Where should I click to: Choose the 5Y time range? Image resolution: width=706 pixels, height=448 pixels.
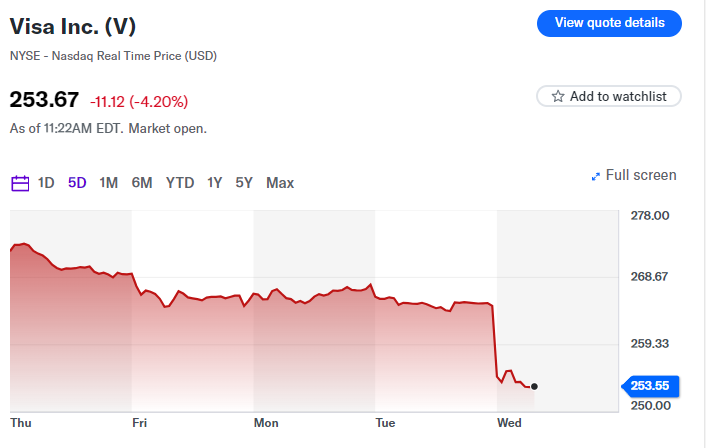[x=244, y=183]
